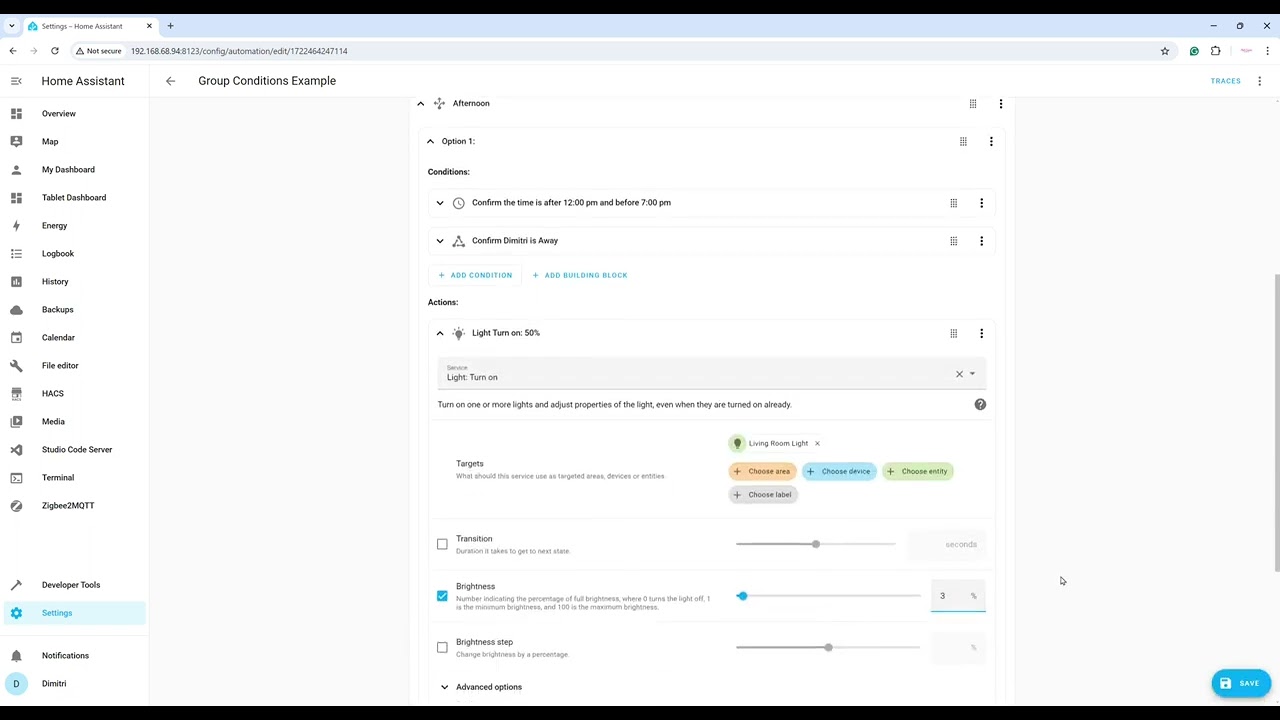Screen dimensions: 1280x720
Task: Open Studio Code Server from sidebar
Action: coord(77,449)
